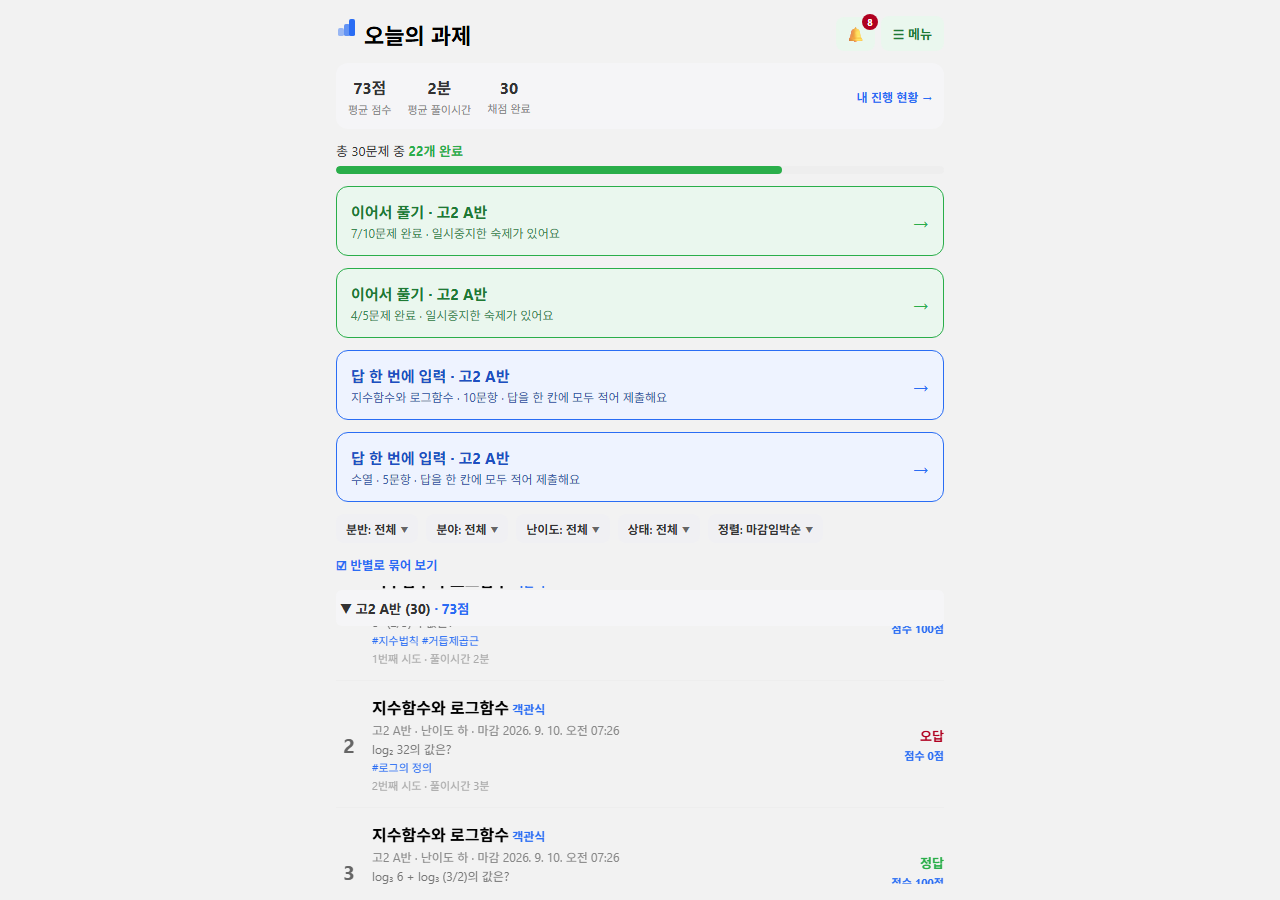Viewport: 1280px width, 900px height.
Task: Click the log₃ 6 + log₃ (3/2) question text
Action: click(441, 876)
